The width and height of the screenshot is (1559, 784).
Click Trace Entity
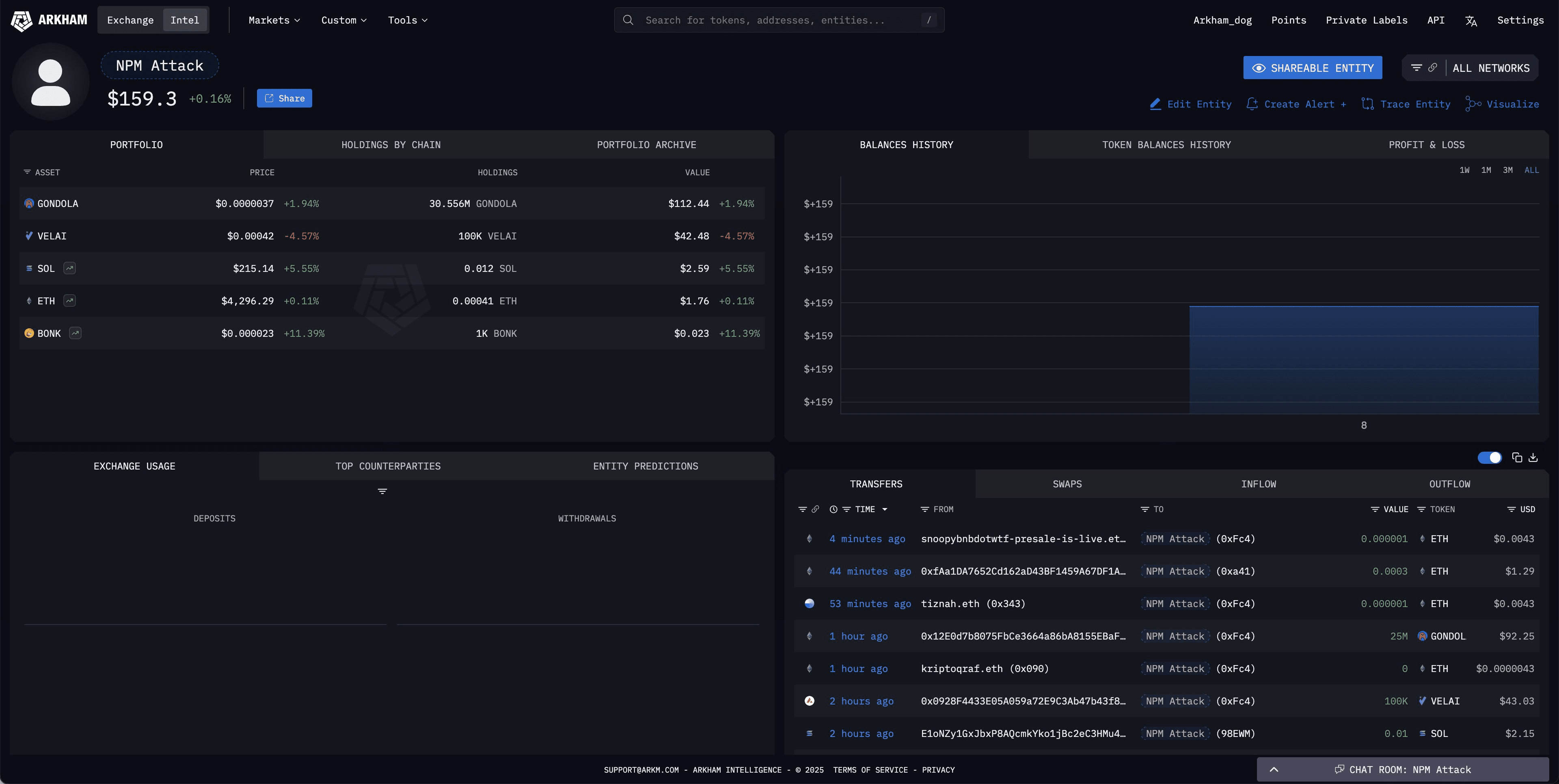[1406, 104]
